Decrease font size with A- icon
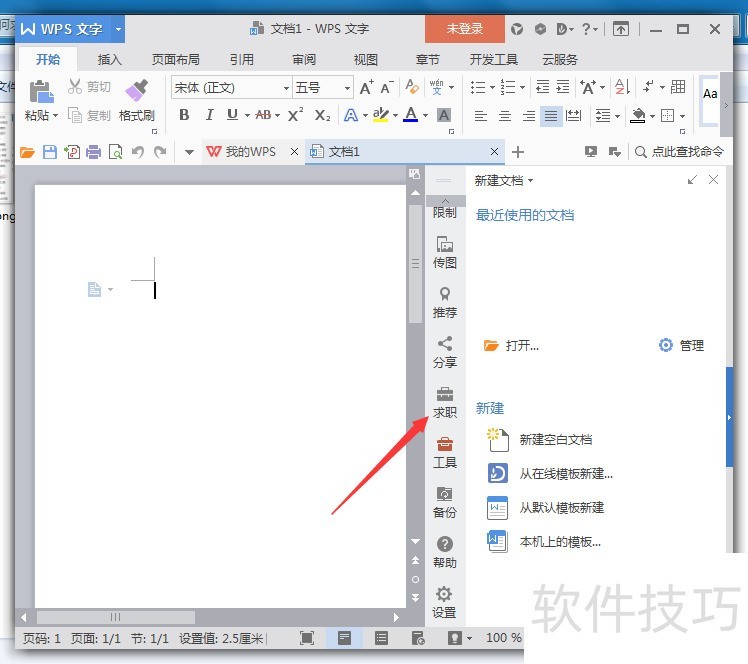Image resolution: width=748 pixels, height=664 pixels. (387, 87)
